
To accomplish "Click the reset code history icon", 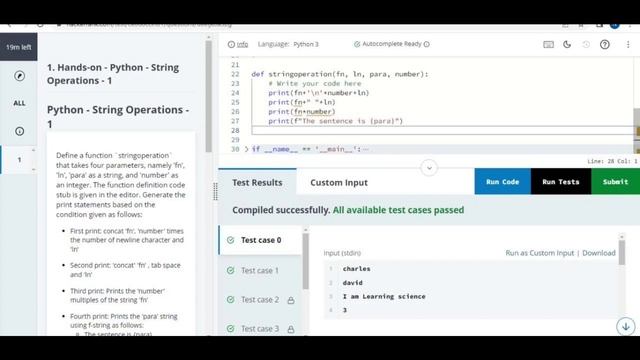I will (x=586, y=44).
